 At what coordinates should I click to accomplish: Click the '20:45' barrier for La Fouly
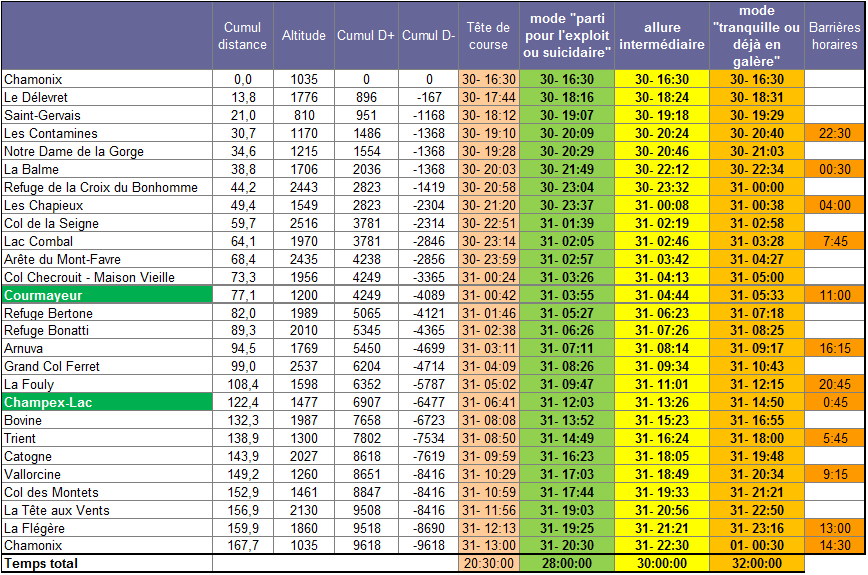[834, 384]
